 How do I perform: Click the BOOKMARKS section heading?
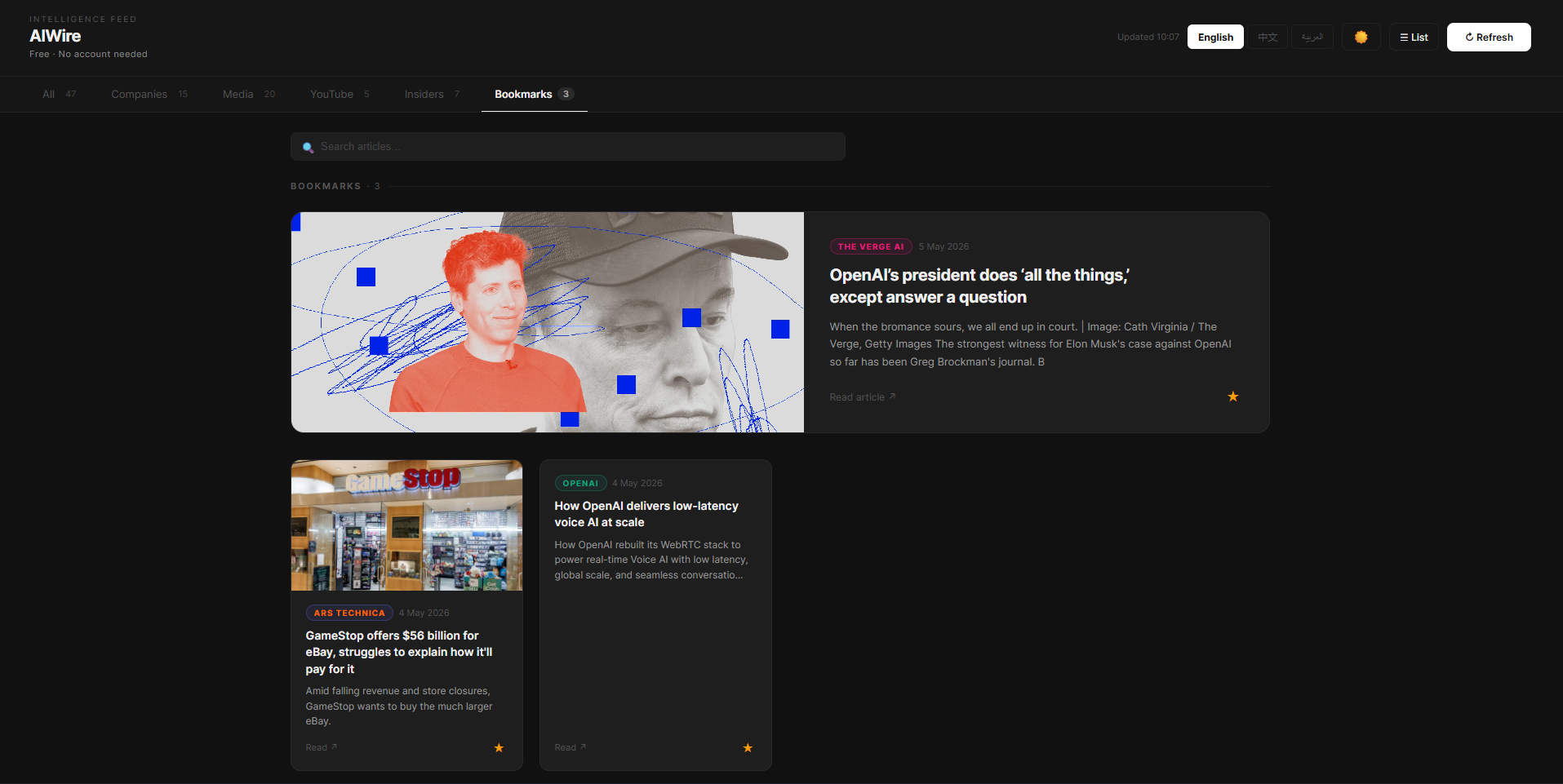coord(335,186)
